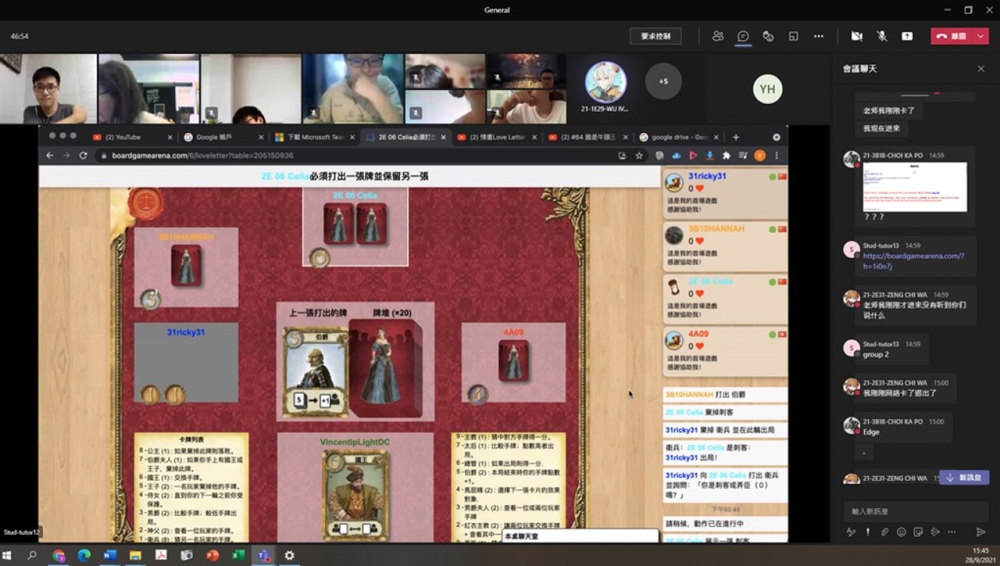
Task: Click the 31ricky31 player name in scoreboard
Action: click(707, 176)
